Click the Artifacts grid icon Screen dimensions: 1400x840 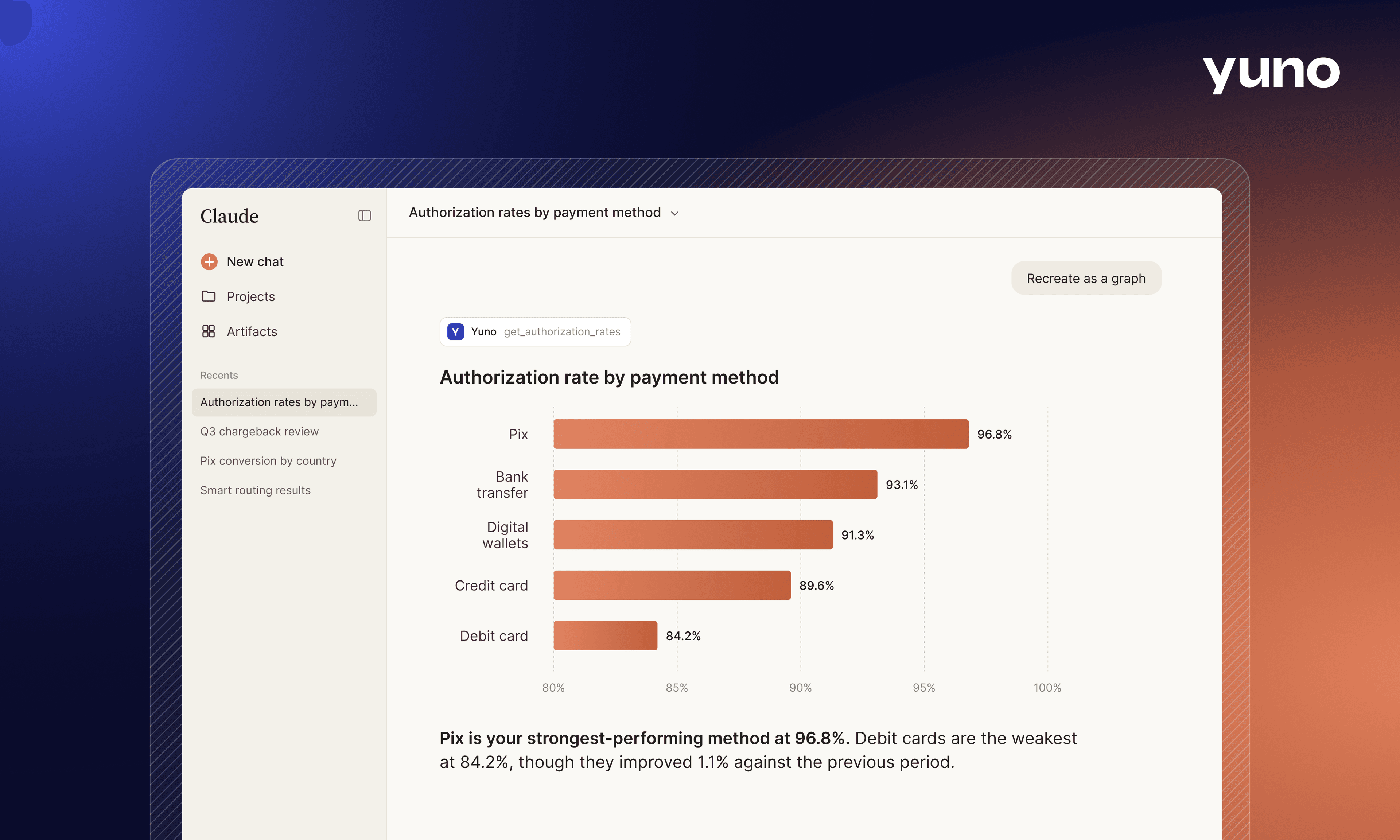(x=208, y=331)
